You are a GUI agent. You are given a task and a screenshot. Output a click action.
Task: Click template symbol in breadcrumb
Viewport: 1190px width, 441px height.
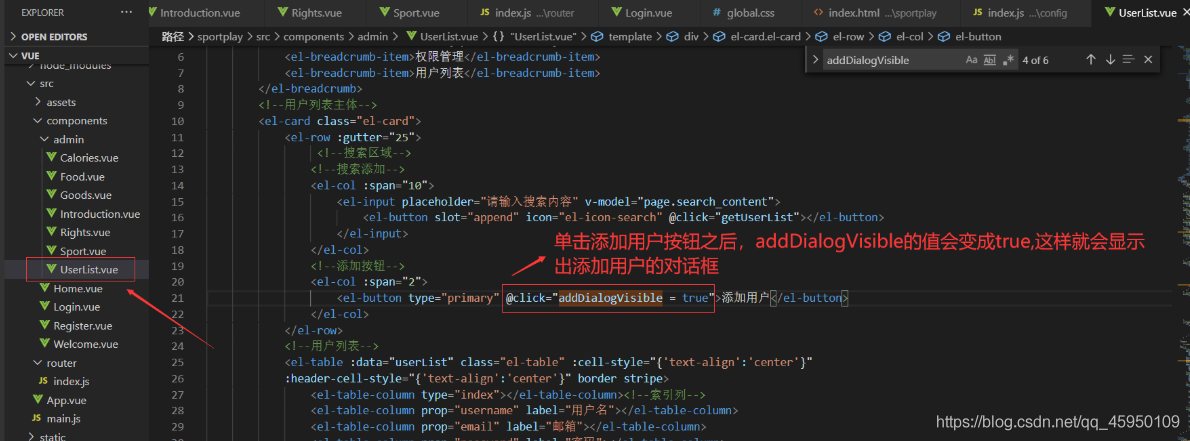[x=621, y=36]
